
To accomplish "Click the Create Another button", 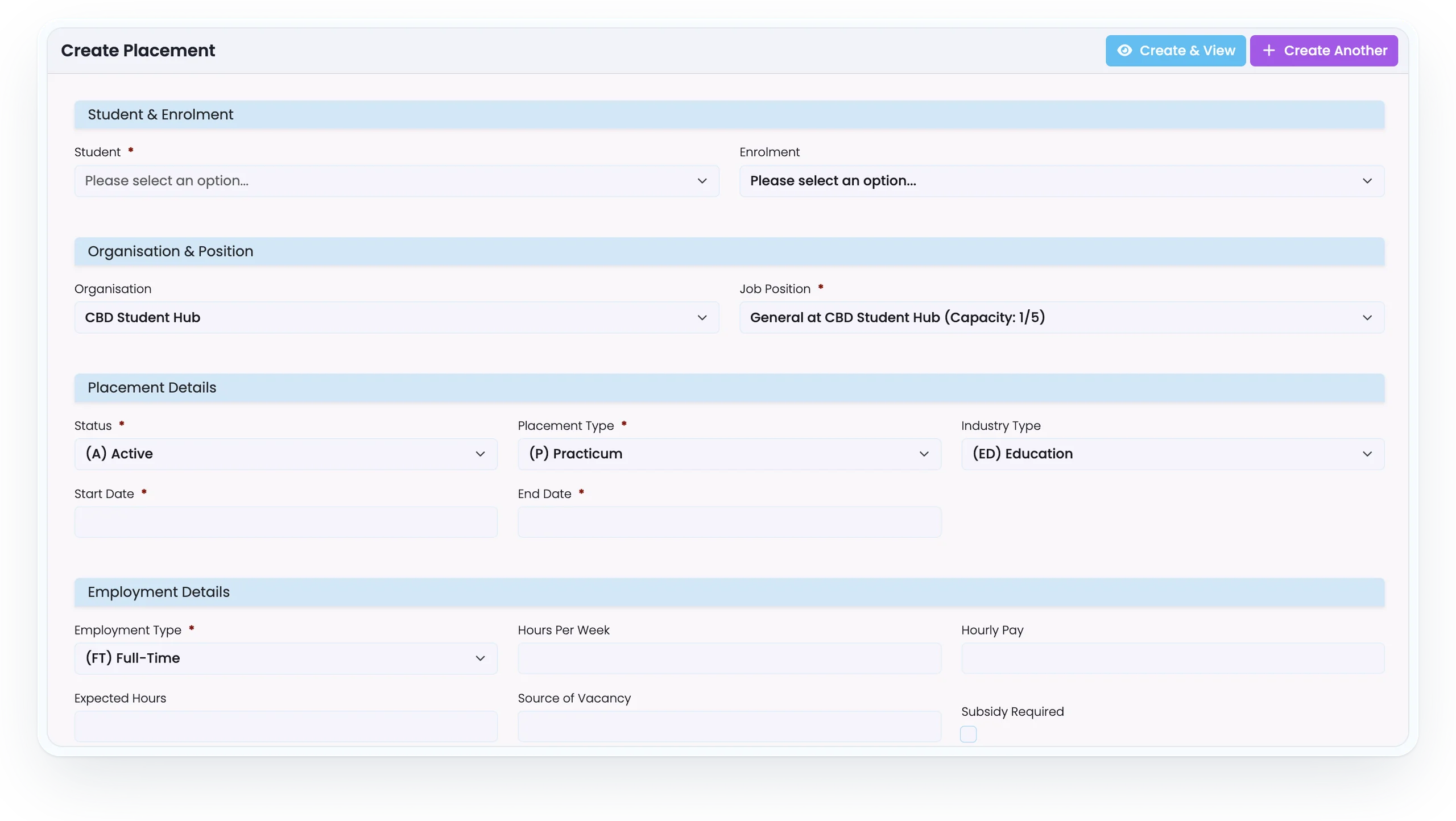I will [x=1323, y=51].
